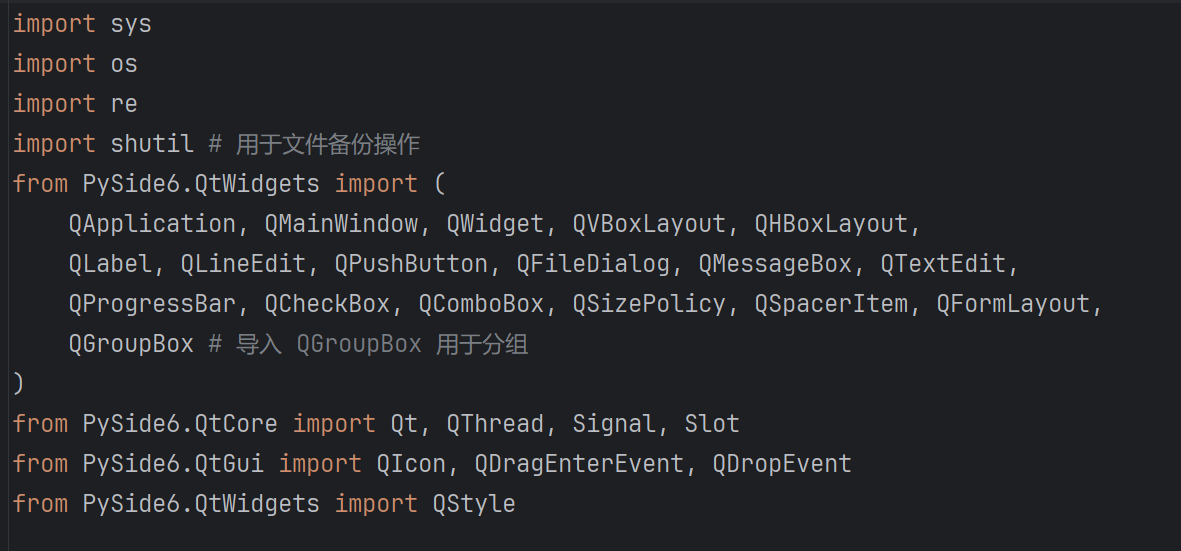Click the sys module name
The height and width of the screenshot is (551, 1181).
click(x=131, y=24)
